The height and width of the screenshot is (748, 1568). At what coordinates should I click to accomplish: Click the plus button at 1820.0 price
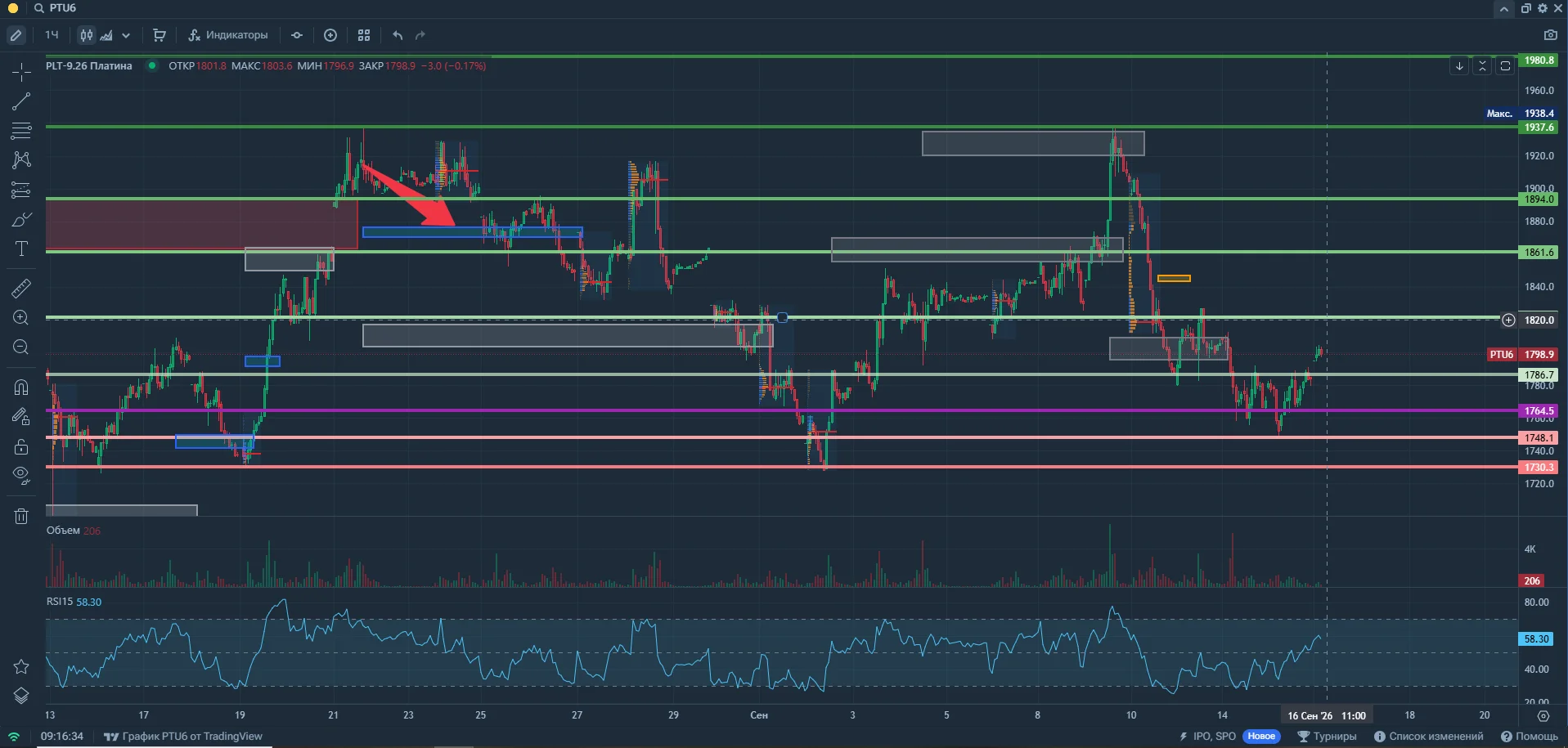(1508, 320)
